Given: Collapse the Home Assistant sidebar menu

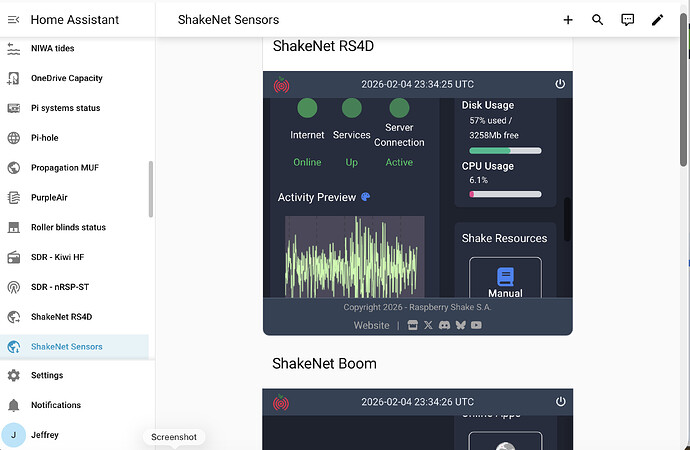Looking at the screenshot, I should (13, 19).
